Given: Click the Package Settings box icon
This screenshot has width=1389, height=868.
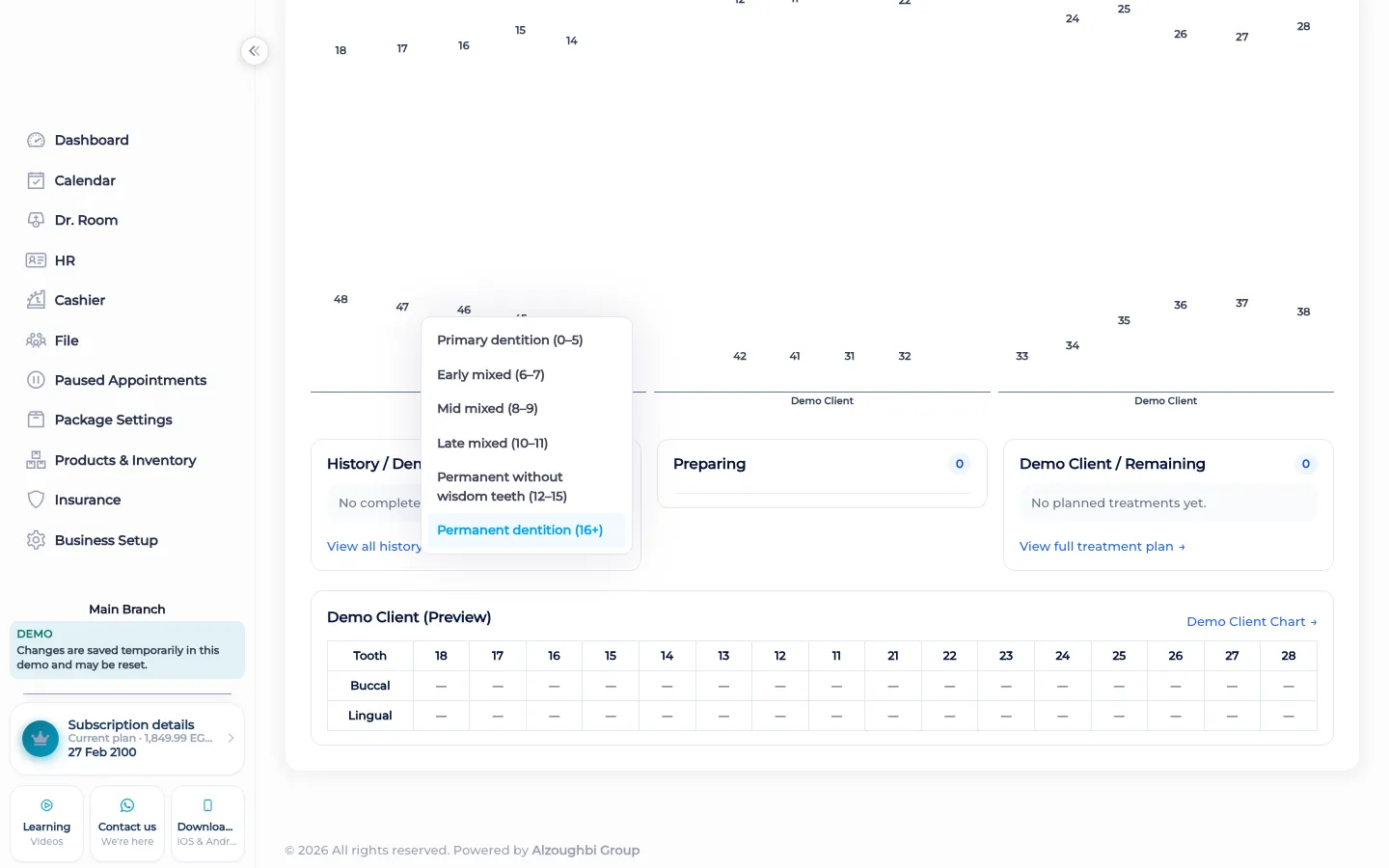Looking at the screenshot, I should [36, 420].
